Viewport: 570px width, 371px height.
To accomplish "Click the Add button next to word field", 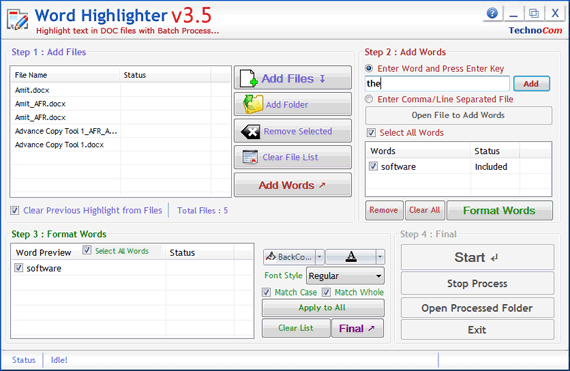I will (x=531, y=84).
